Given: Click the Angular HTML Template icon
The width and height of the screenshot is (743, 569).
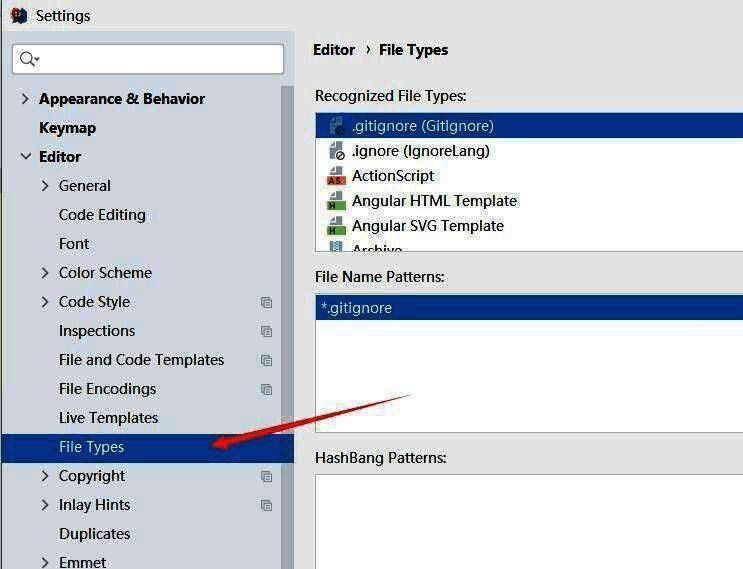Looking at the screenshot, I should [x=336, y=201].
